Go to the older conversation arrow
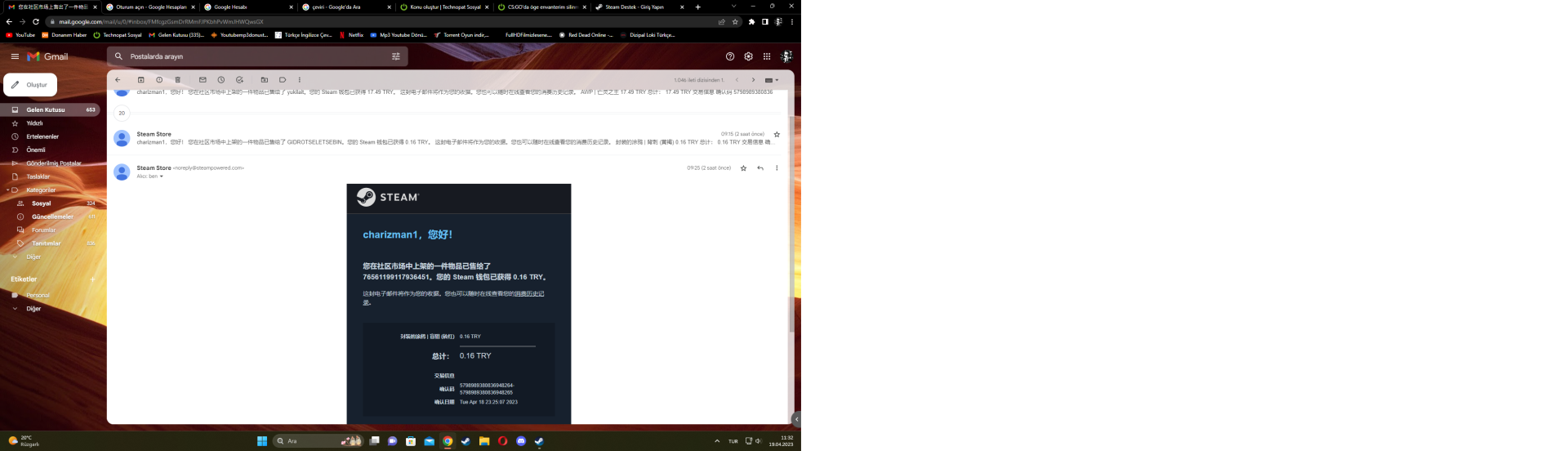The height and width of the screenshot is (451, 1568). click(x=753, y=80)
